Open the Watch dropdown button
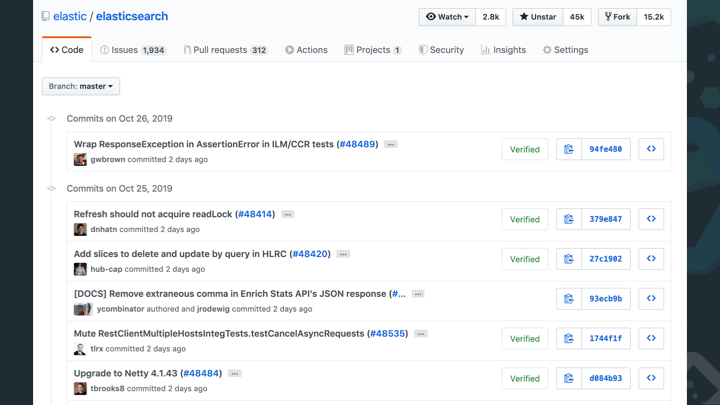The image size is (720, 405). click(x=447, y=17)
